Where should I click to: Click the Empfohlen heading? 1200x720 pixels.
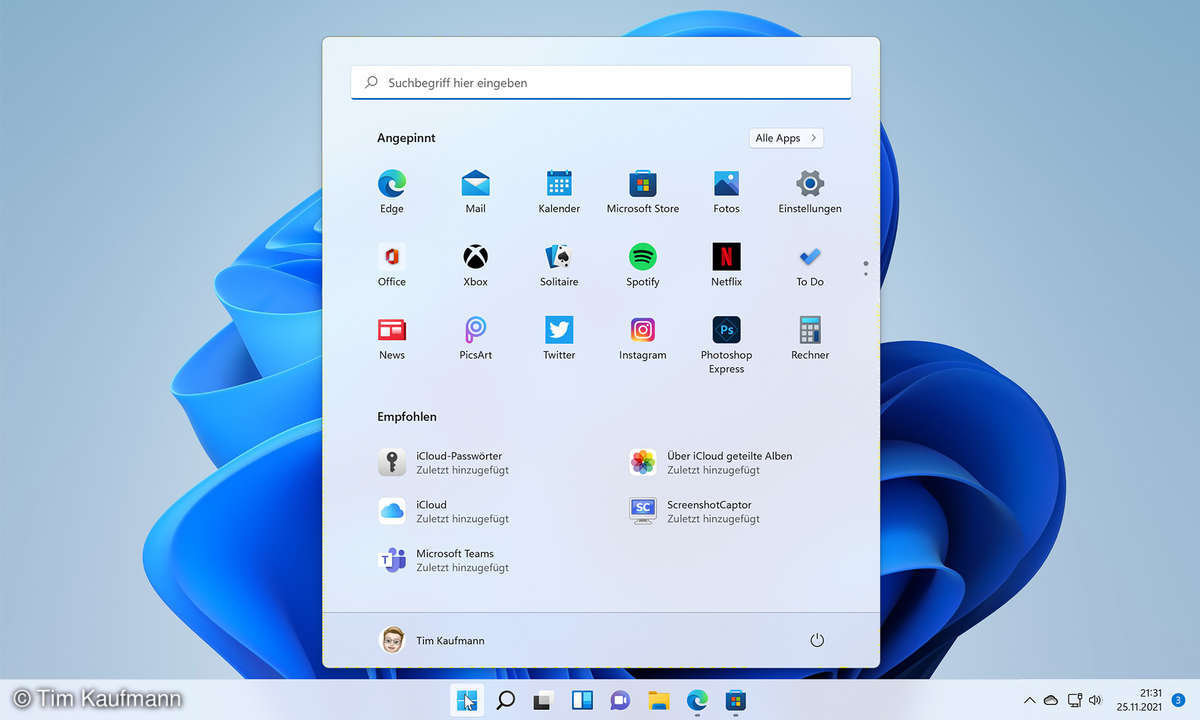[407, 416]
